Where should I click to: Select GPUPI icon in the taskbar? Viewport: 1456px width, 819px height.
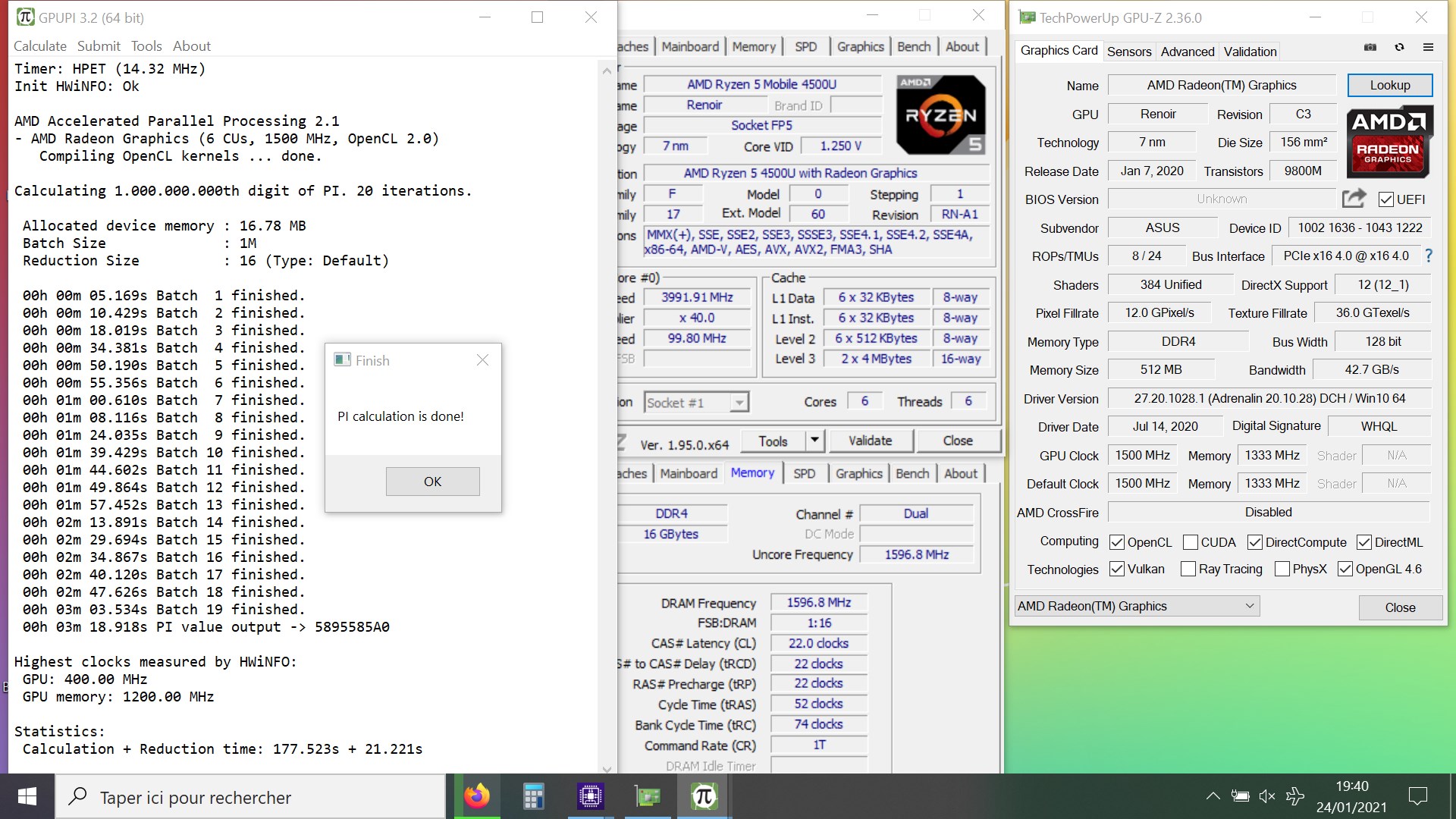point(704,796)
